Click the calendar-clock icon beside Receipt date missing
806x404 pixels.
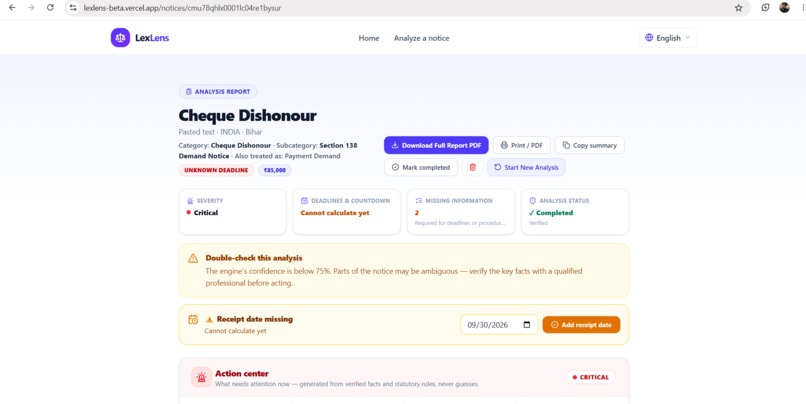(193, 320)
